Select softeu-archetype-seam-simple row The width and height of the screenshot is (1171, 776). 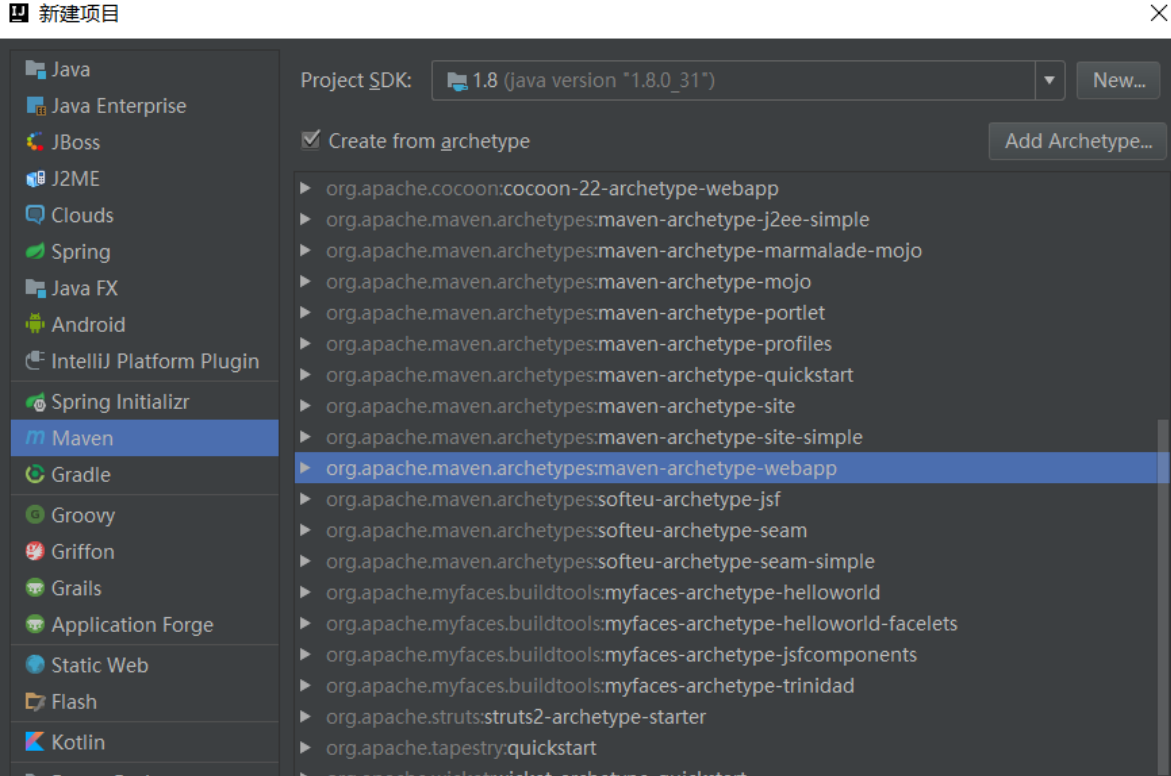coord(726,562)
